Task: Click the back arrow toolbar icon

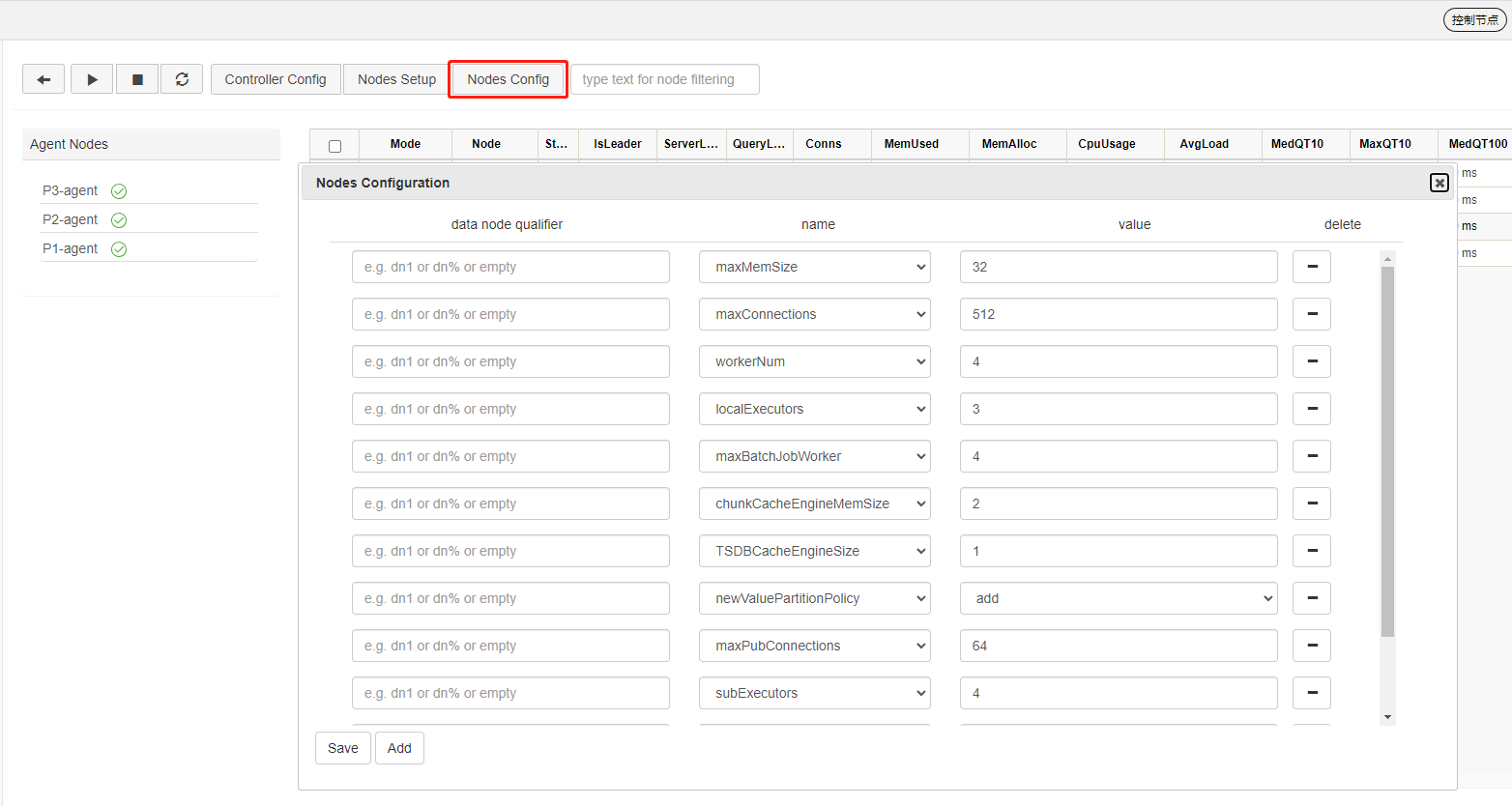Action: pyautogui.click(x=44, y=79)
